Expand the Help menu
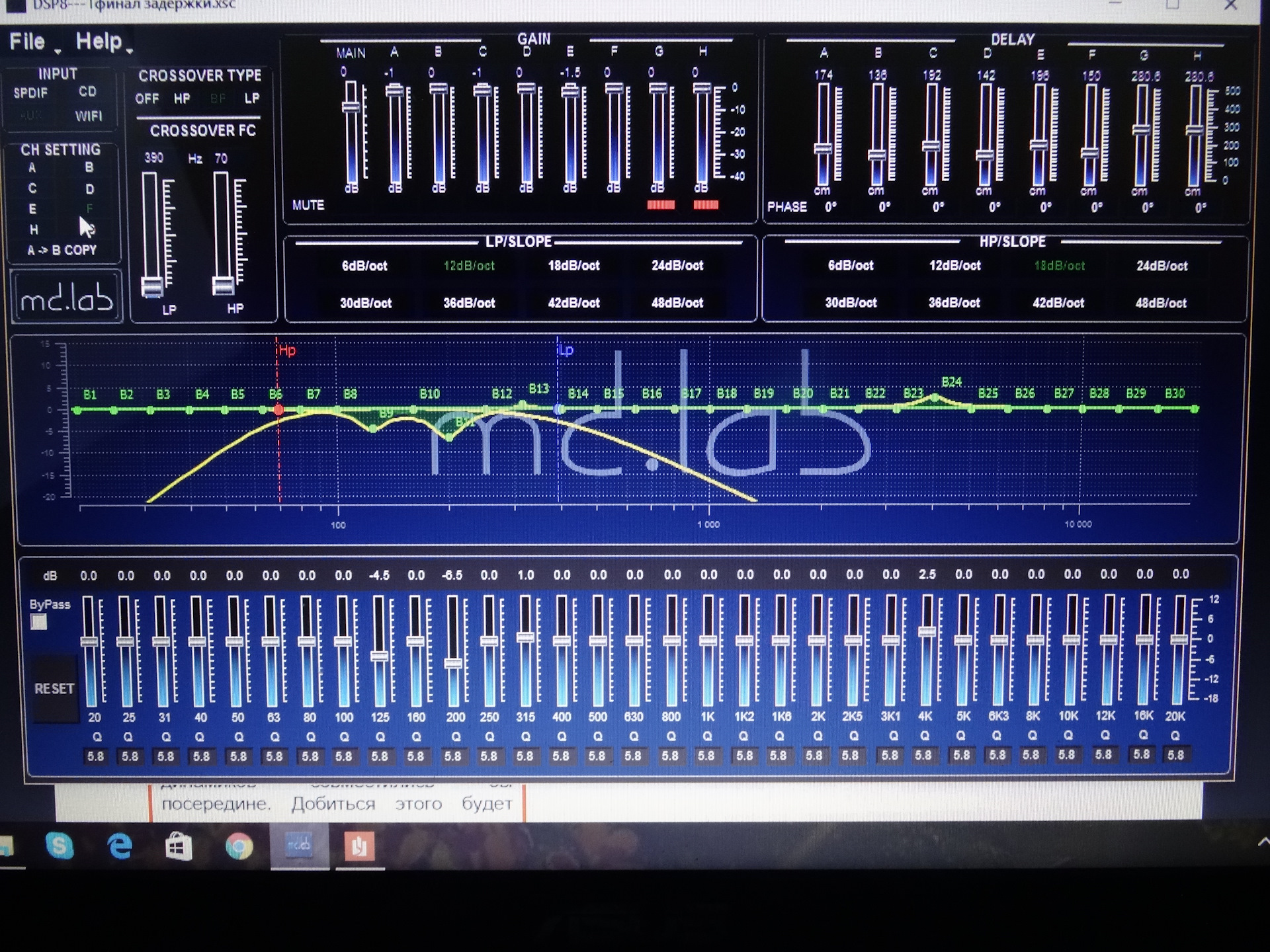This screenshot has height=952, width=1270. click(99, 42)
